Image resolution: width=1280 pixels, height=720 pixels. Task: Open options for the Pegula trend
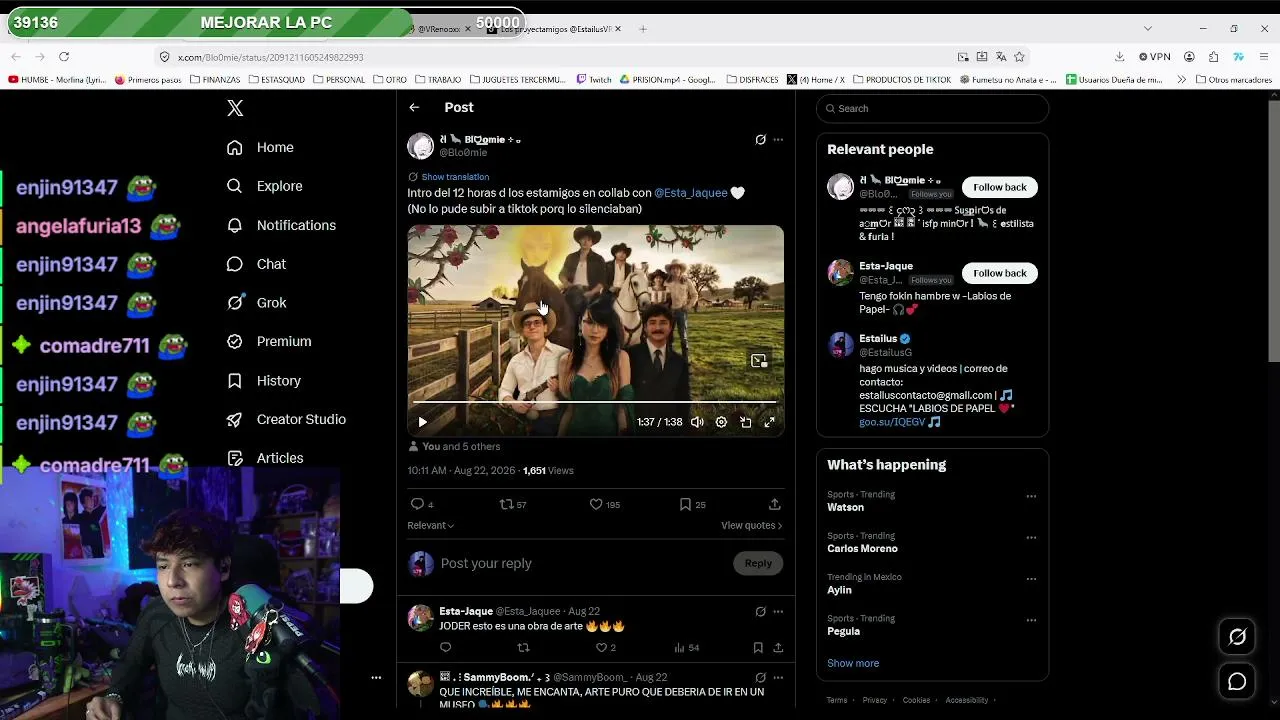point(1031,620)
